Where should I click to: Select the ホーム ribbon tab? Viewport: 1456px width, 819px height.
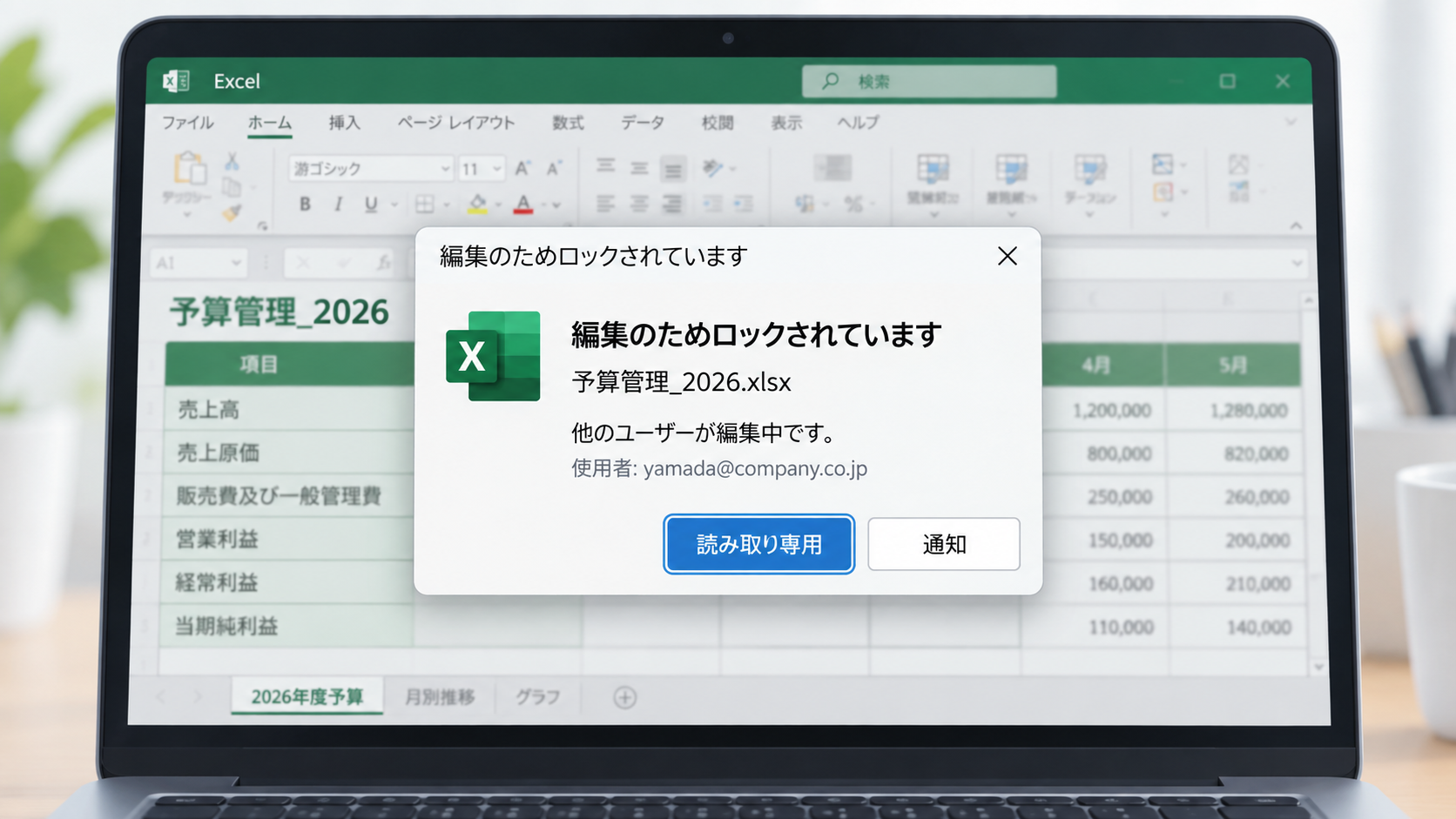coord(270,123)
